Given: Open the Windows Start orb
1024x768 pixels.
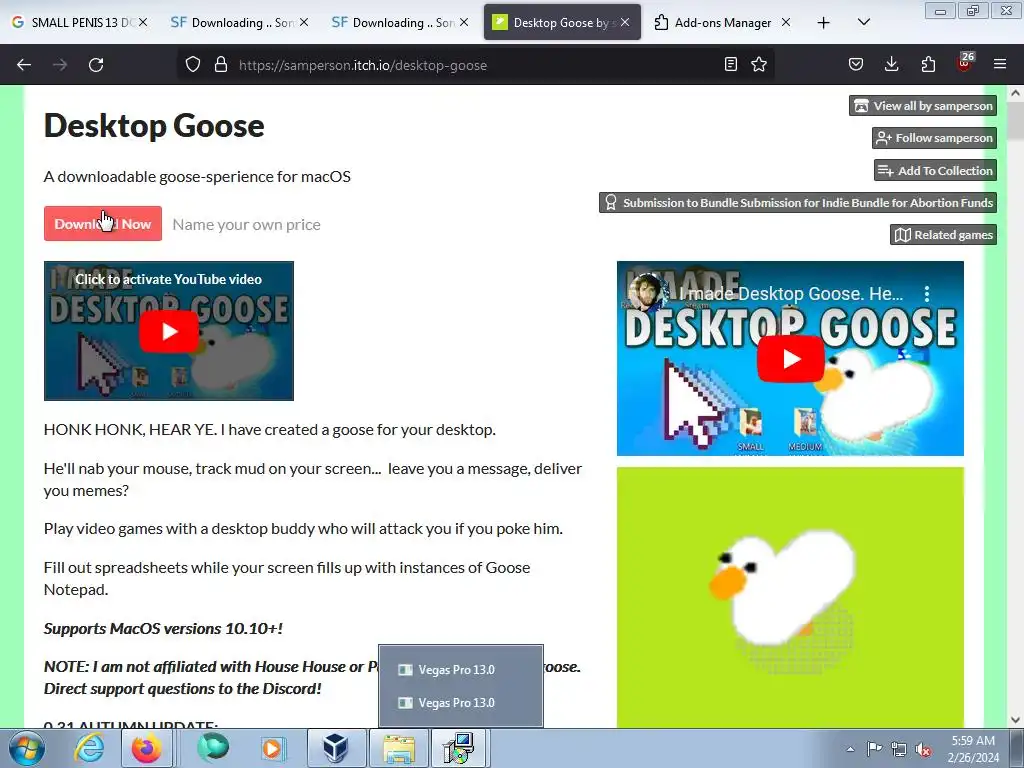Looking at the screenshot, I should coord(27,748).
